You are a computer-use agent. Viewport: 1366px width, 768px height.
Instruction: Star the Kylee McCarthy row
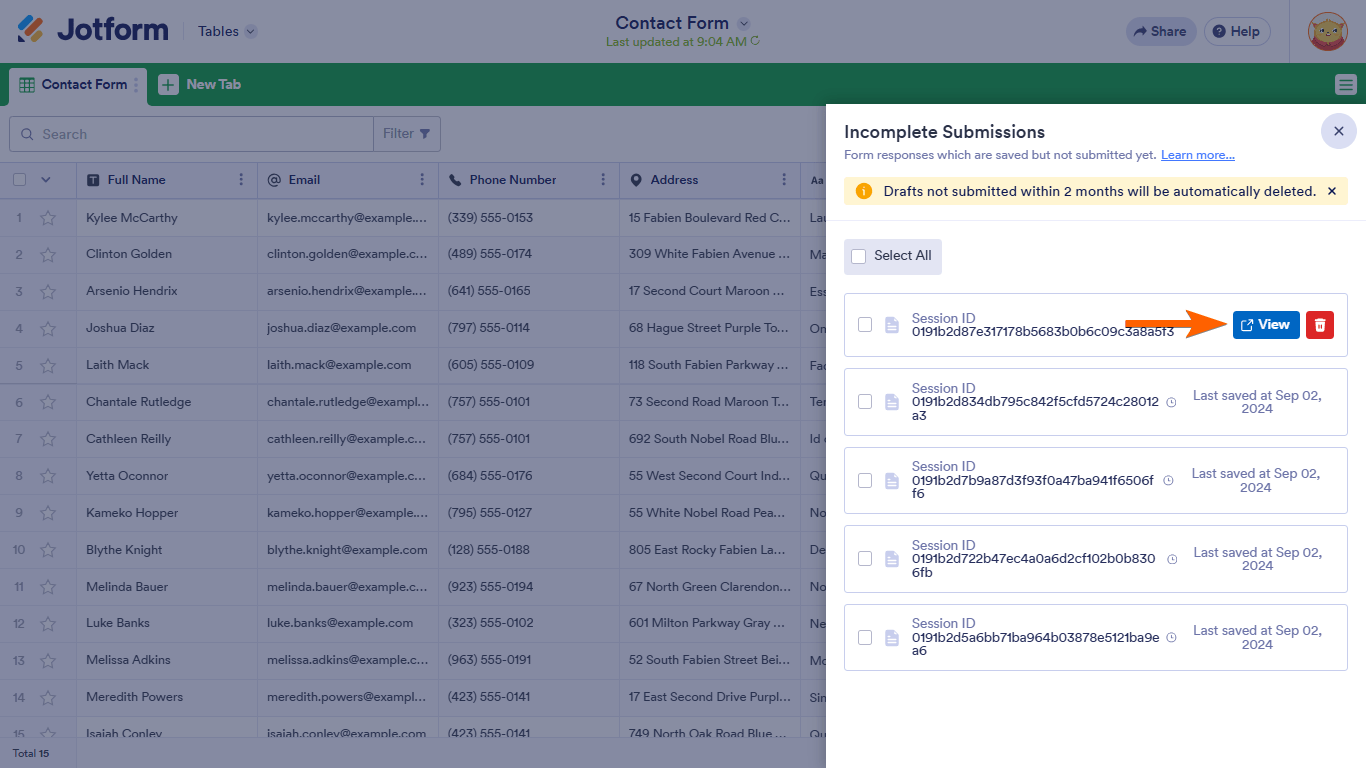(x=47, y=218)
